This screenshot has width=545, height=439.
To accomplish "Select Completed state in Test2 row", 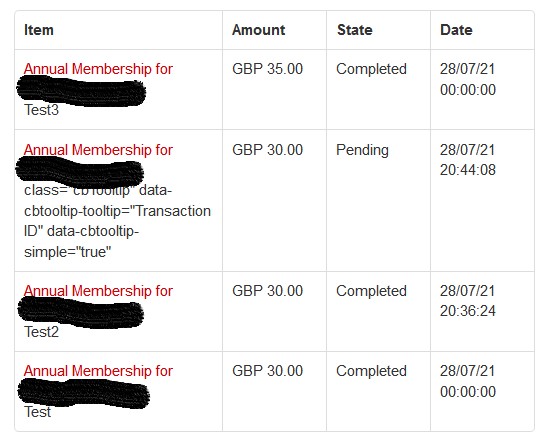I will point(371,291).
